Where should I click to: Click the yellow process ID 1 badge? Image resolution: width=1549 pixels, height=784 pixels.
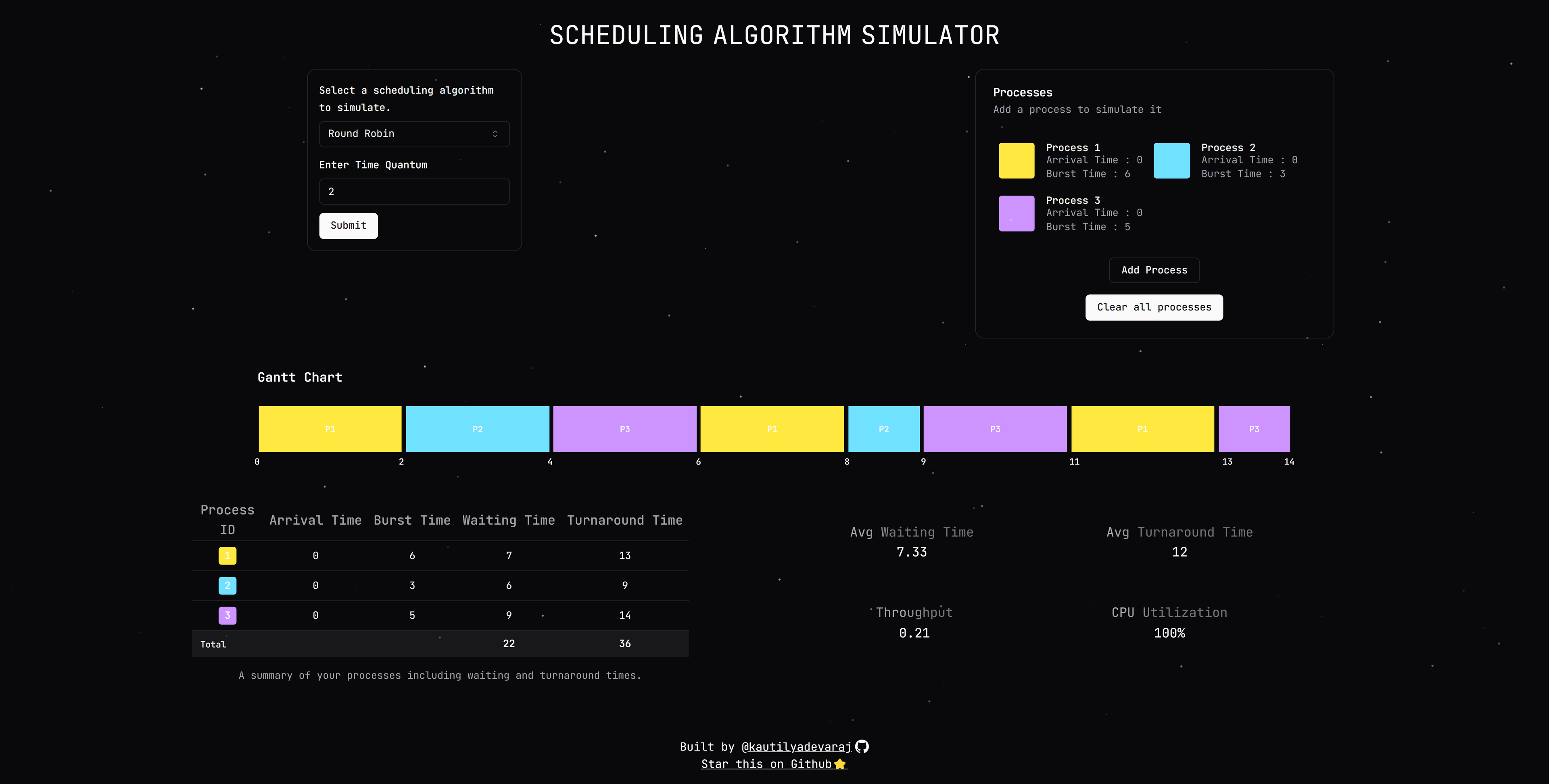click(227, 555)
